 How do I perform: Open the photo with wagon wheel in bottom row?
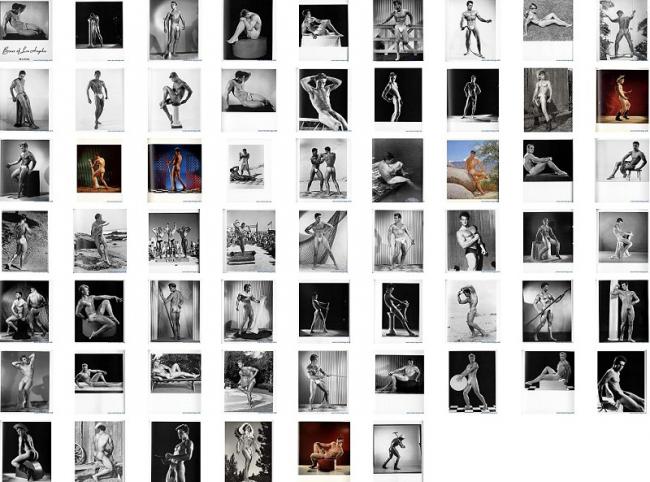(99, 451)
